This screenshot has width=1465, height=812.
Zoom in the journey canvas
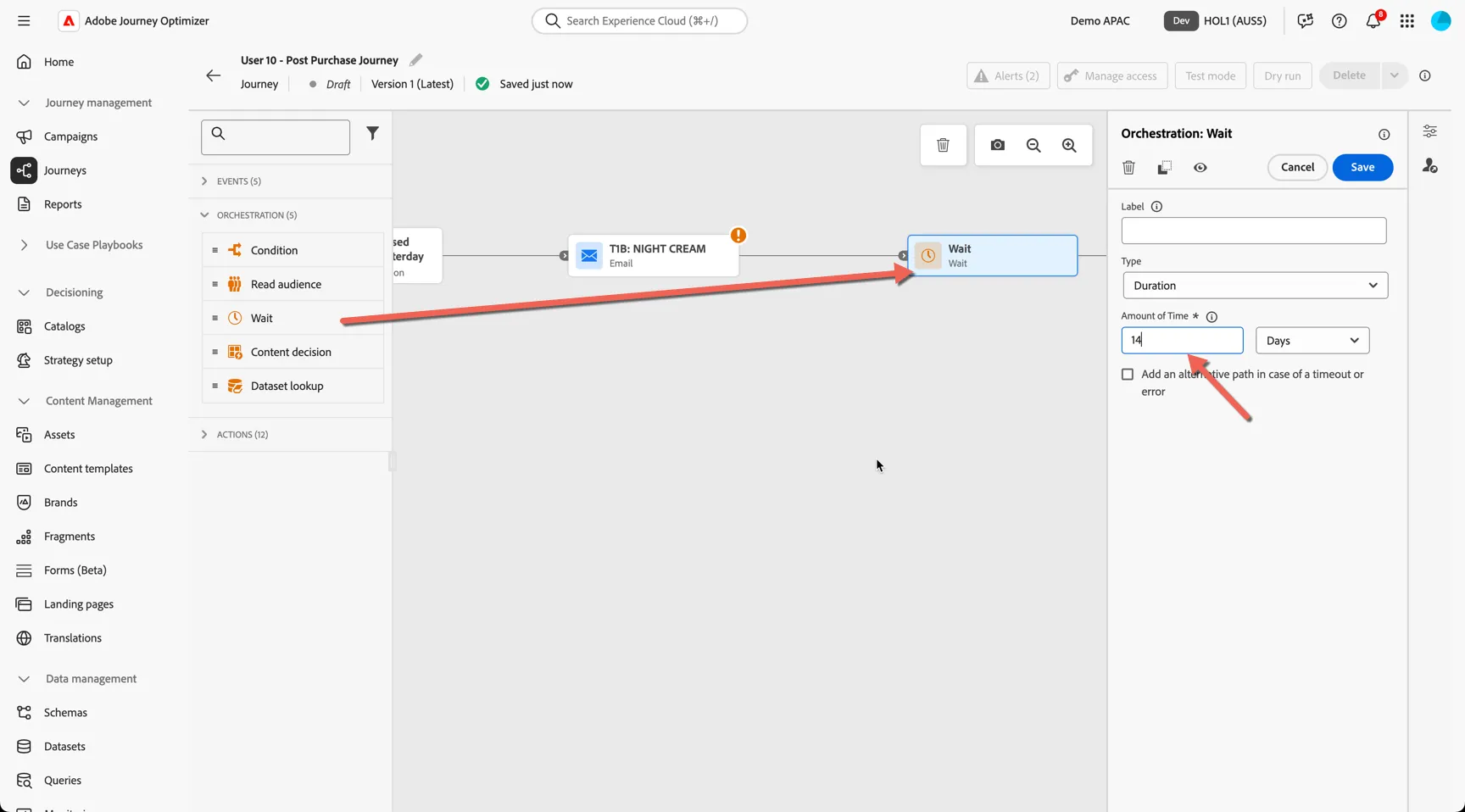tap(1069, 145)
